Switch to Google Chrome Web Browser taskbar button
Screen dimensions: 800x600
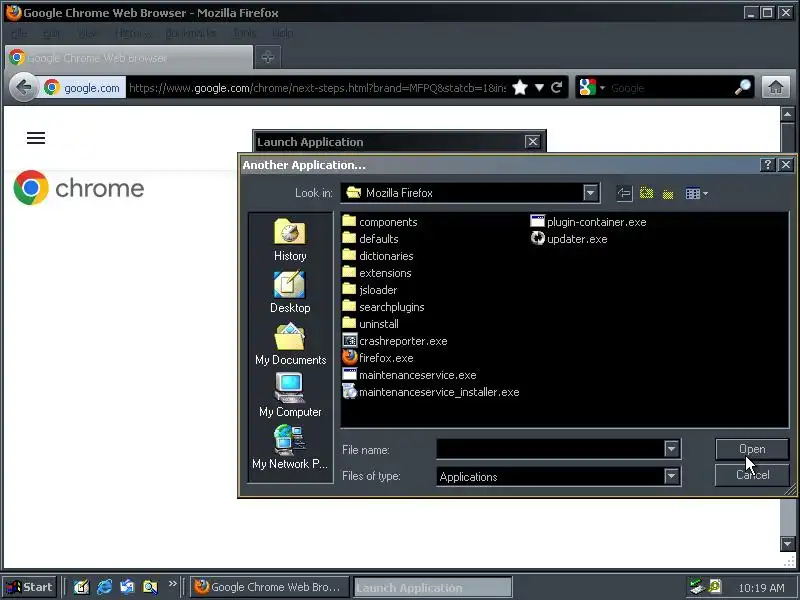click(x=269, y=587)
